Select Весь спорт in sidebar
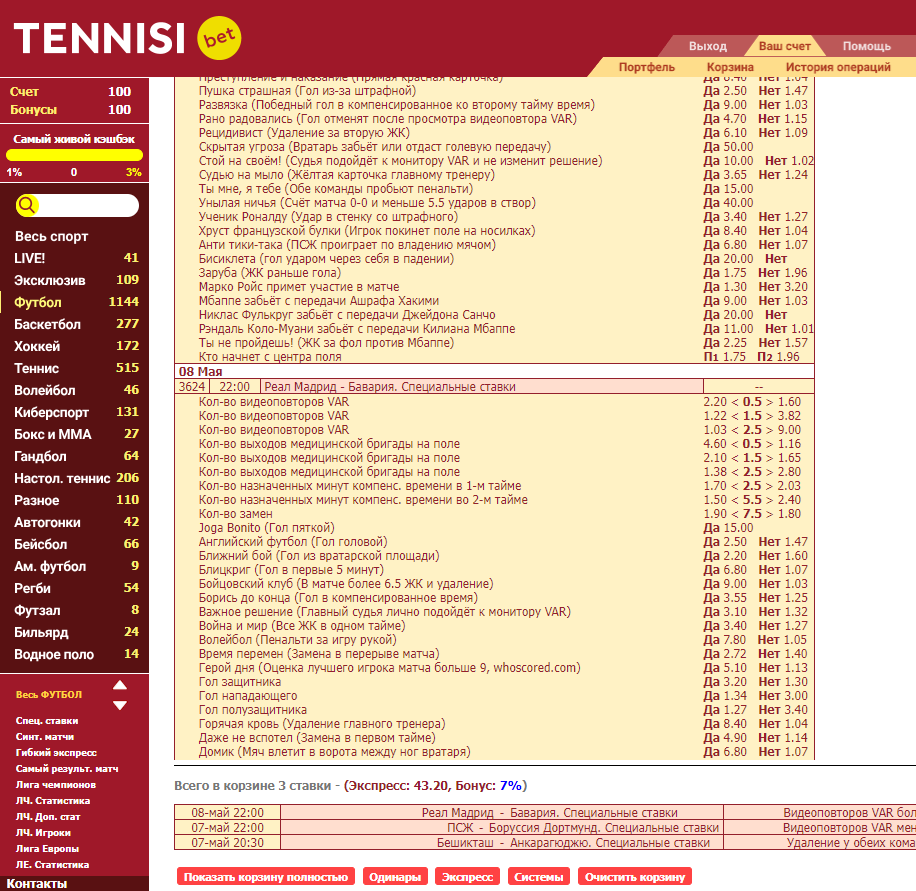This screenshot has height=891, width=916. coord(51,236)
